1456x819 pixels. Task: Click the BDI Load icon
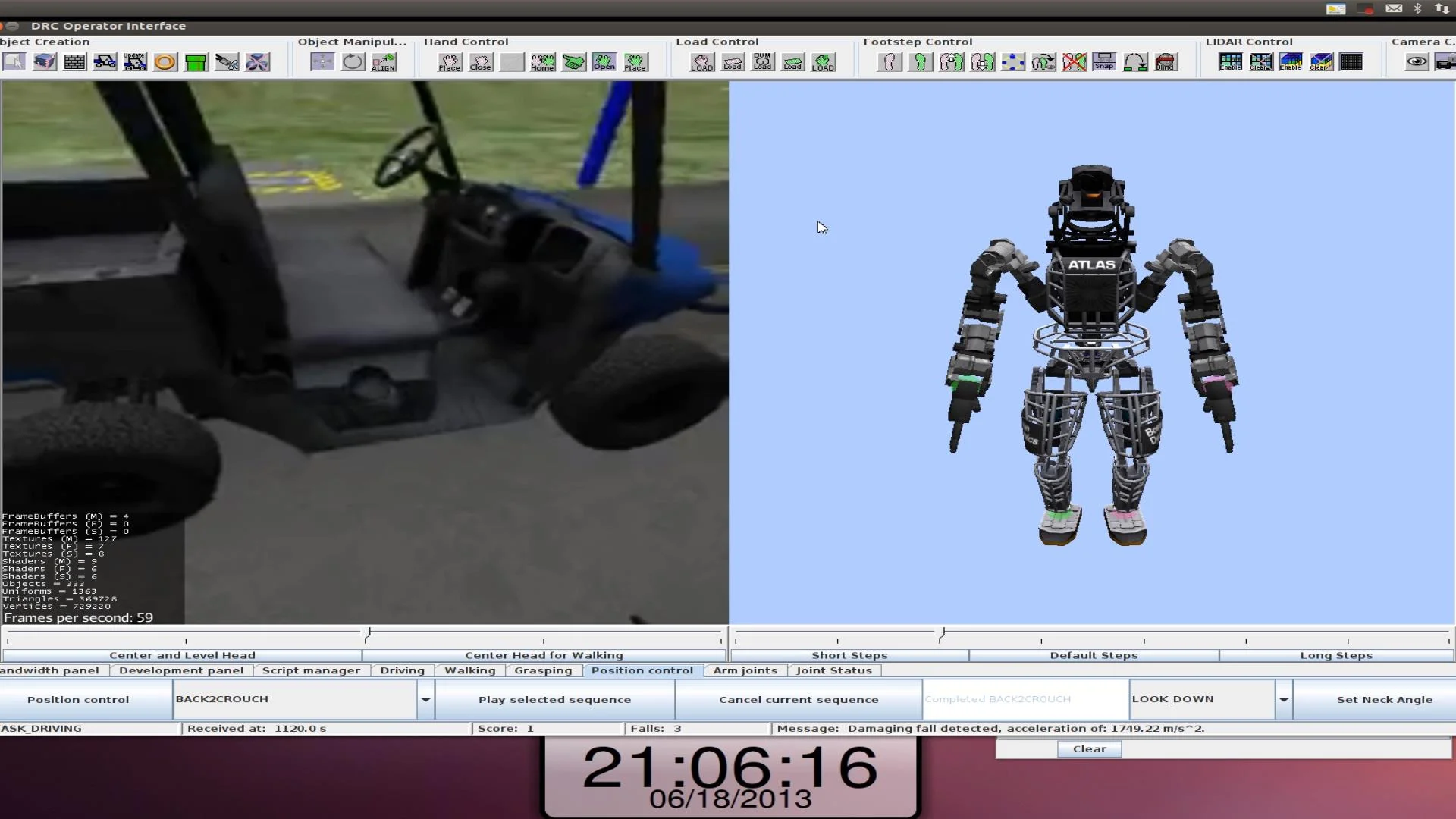point(763,61)
